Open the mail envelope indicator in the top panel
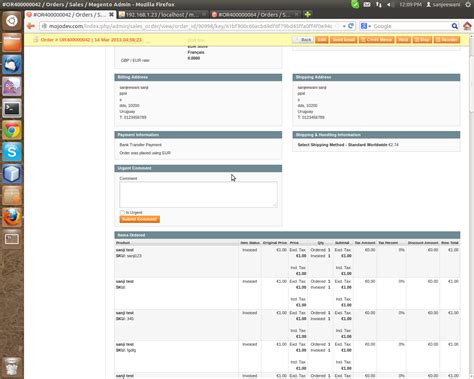Viewport: 474px width, 379px height. (x=367, y=5)
